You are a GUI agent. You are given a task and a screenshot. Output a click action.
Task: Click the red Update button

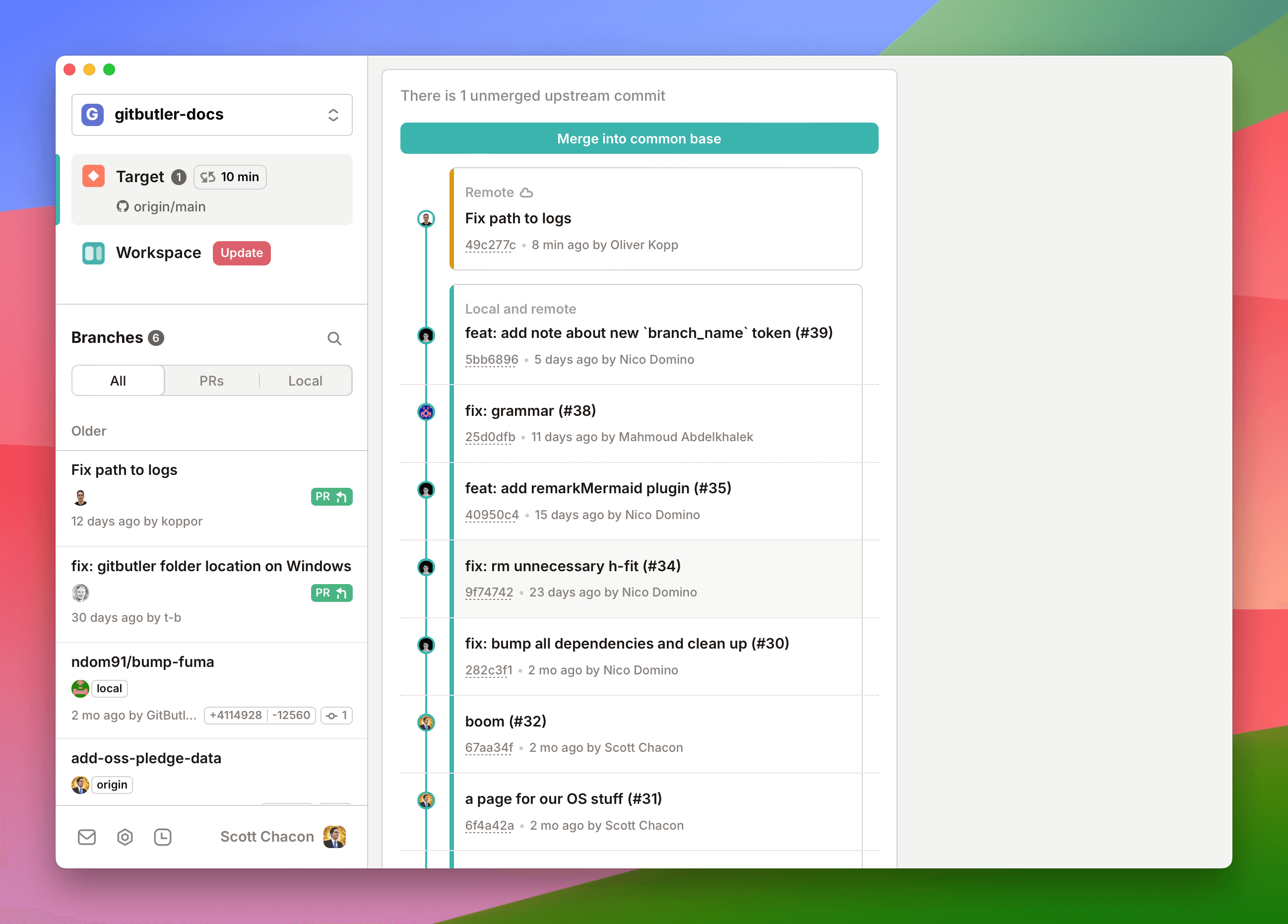coord(242,253)
